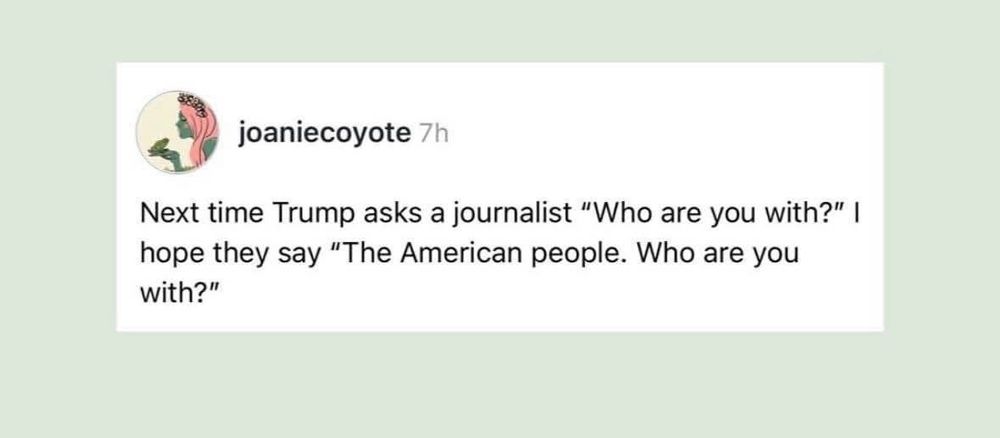Click the frog in the avatar image

[158, 146]
